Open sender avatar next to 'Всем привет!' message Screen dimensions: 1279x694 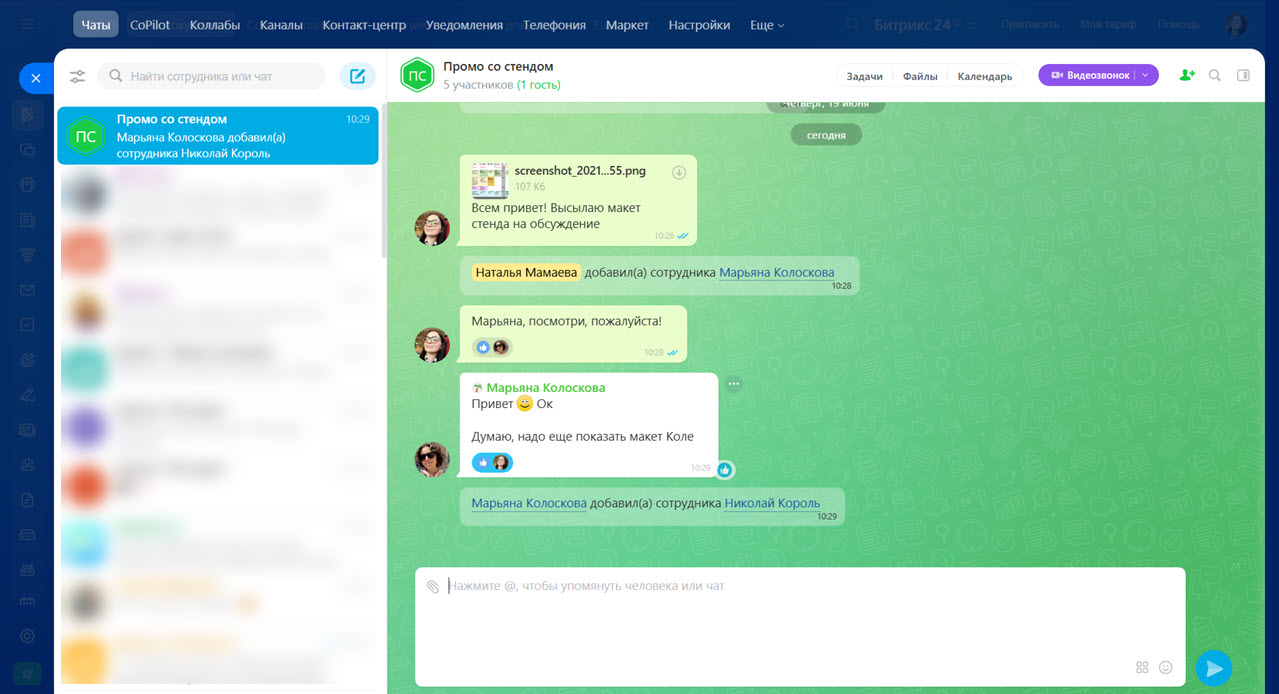pyautogui.click(x=432, y=228)
